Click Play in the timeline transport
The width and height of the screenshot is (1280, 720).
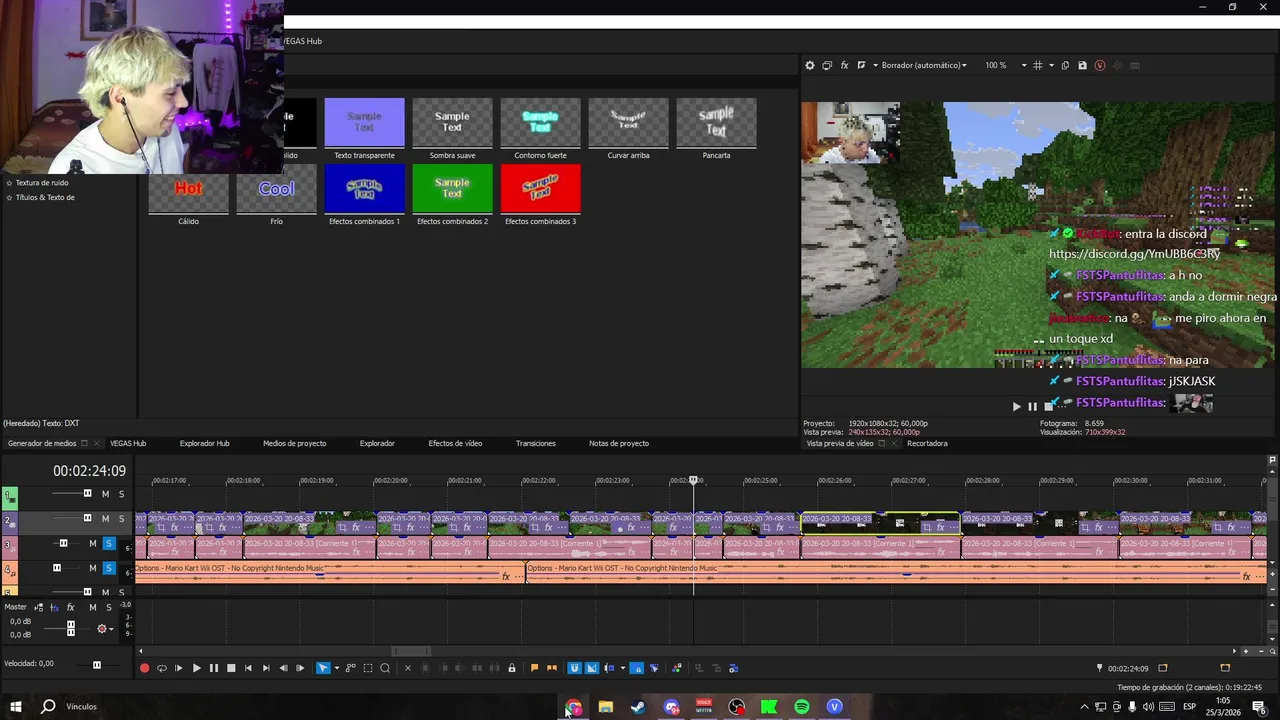tap(196, 668)
